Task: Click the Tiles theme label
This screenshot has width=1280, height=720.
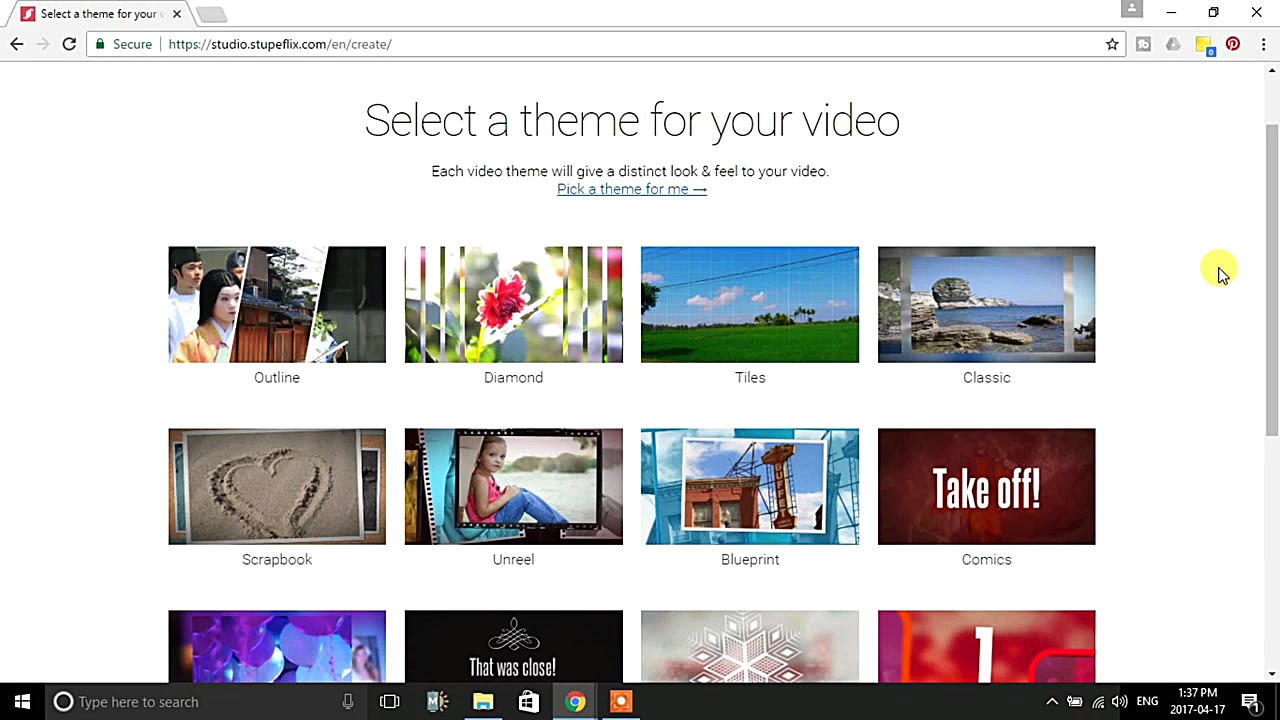Action: (x=750, y=378)
